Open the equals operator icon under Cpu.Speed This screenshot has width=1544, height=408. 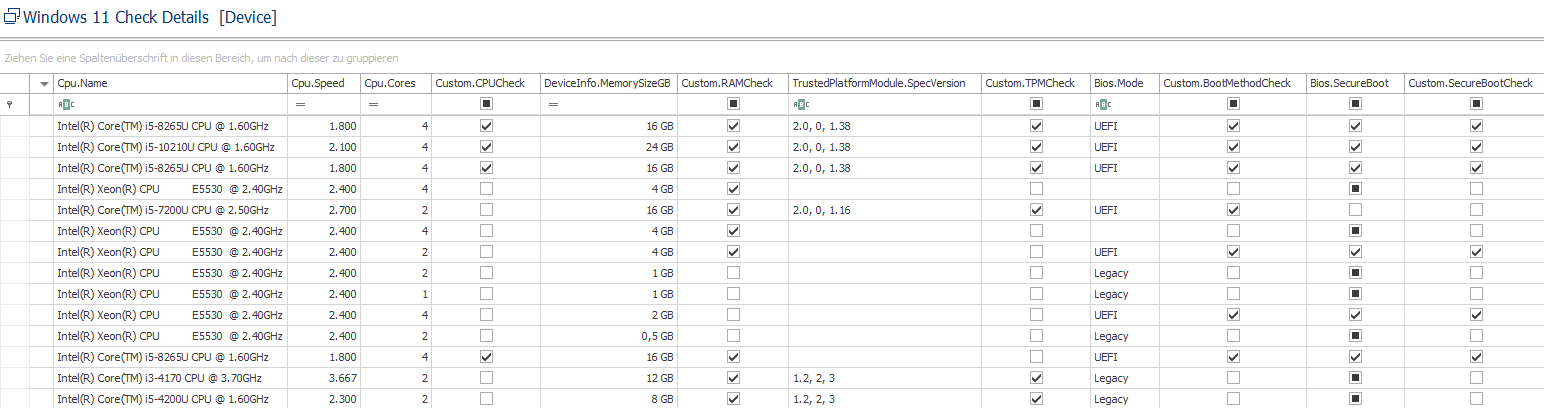click(299, 103)
